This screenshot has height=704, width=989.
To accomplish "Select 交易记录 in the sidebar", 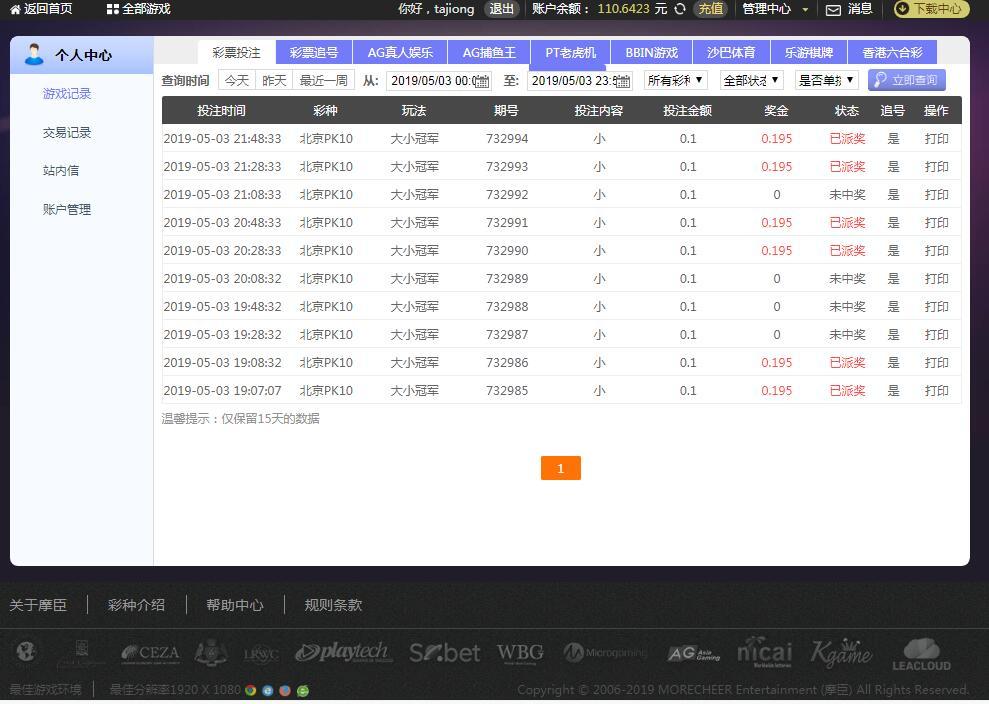I will 67,132.
